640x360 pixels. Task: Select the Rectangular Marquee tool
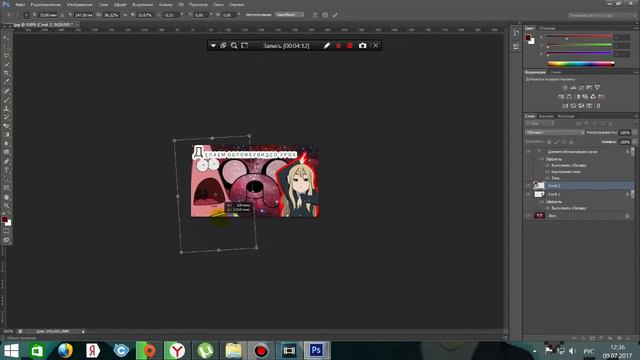(6, 46)
